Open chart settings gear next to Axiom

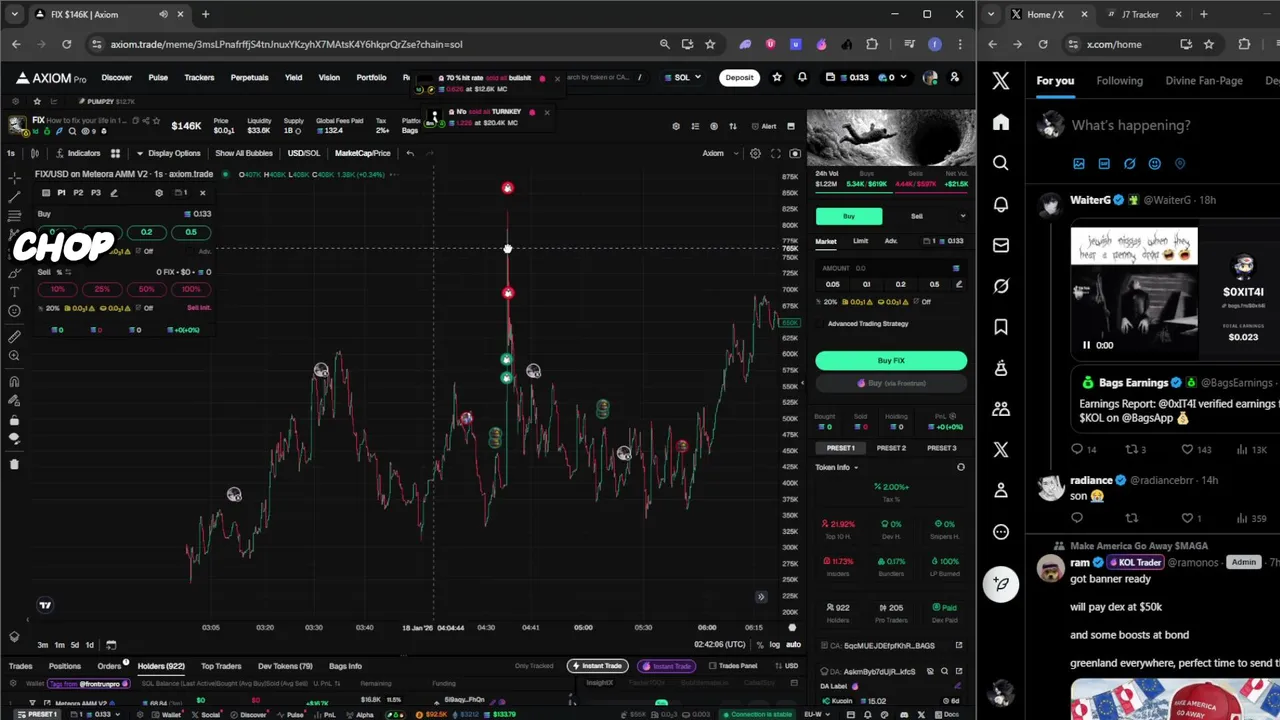tap(755, 153)
